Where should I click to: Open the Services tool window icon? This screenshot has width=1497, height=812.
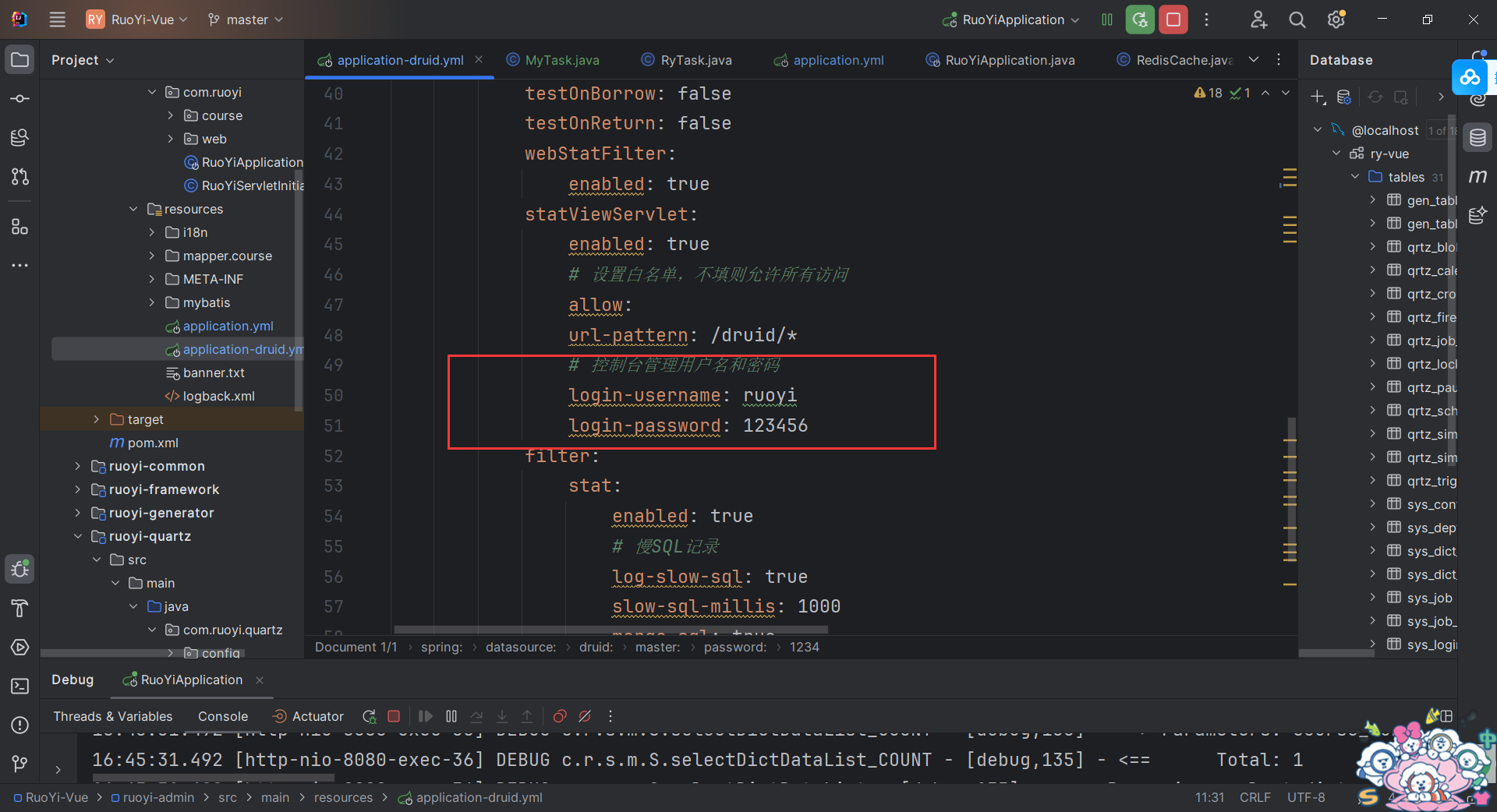pos(20,647)
